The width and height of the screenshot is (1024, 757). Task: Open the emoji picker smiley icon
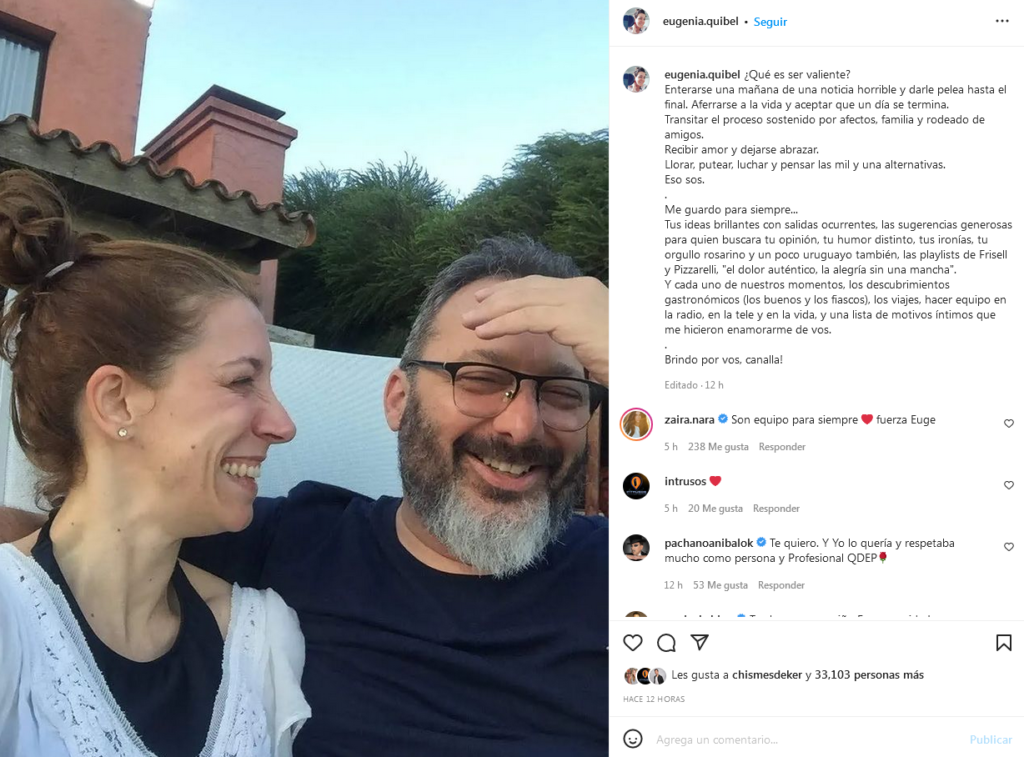click(x=632, y=739)
